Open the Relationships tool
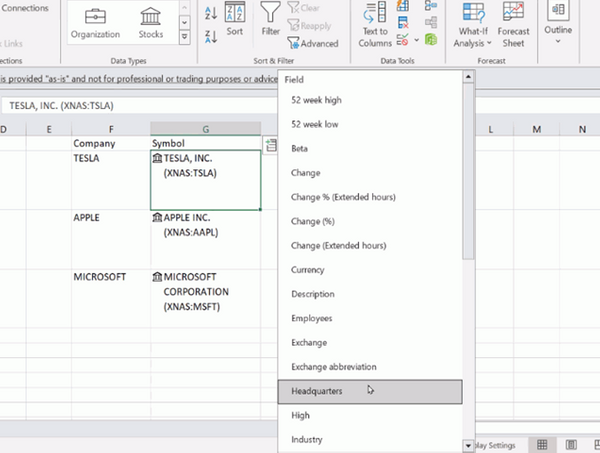The image size is (600, 453). (x=431, y=22)
